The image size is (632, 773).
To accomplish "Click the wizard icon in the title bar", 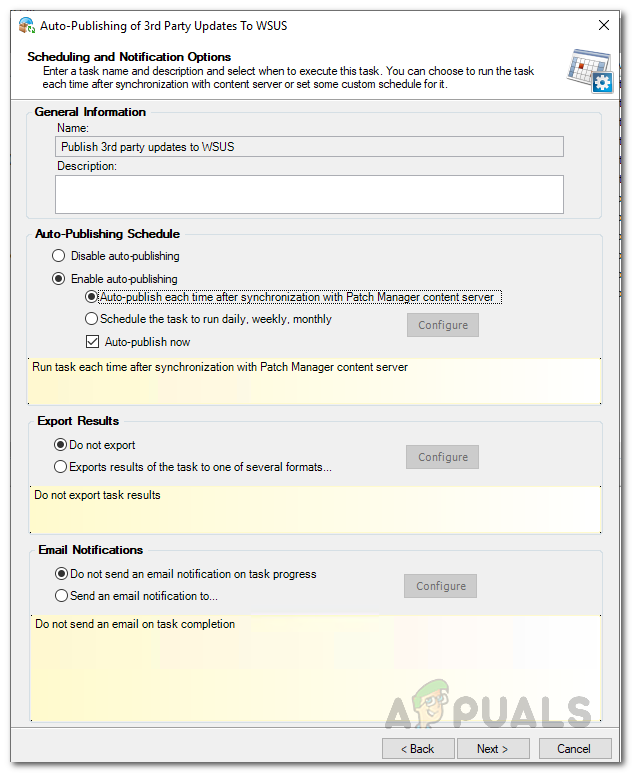I will click(x=18, y=25).
